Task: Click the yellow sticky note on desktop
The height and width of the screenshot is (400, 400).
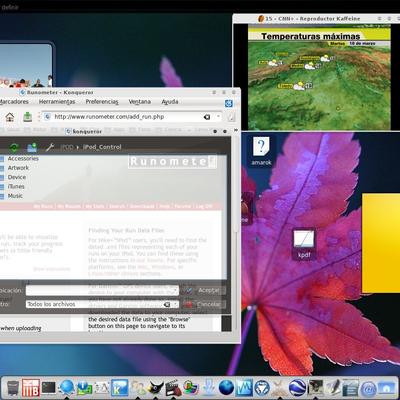Action: [381, 243]
